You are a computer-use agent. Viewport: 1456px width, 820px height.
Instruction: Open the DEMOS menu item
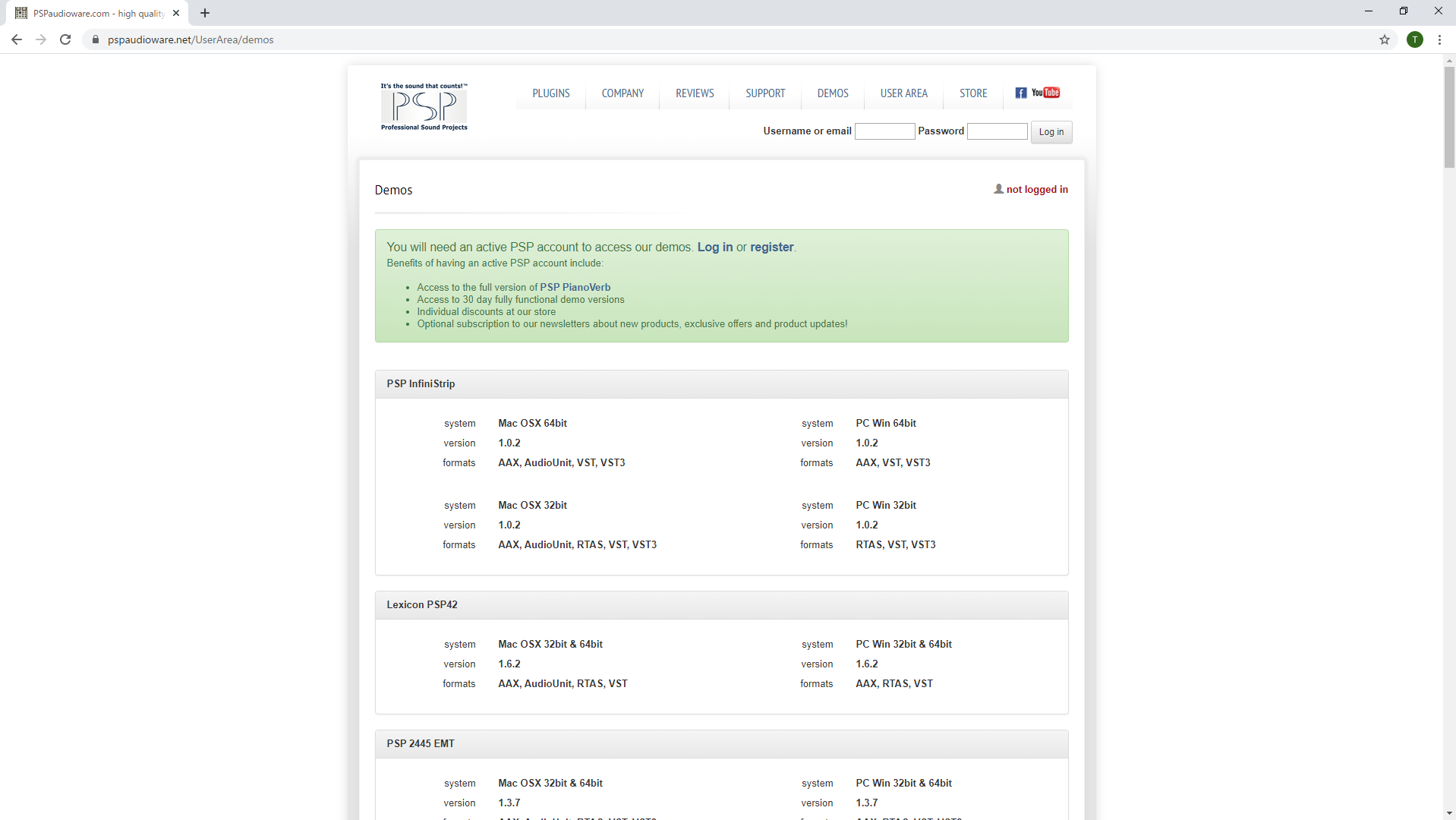(x=833, y=93)
